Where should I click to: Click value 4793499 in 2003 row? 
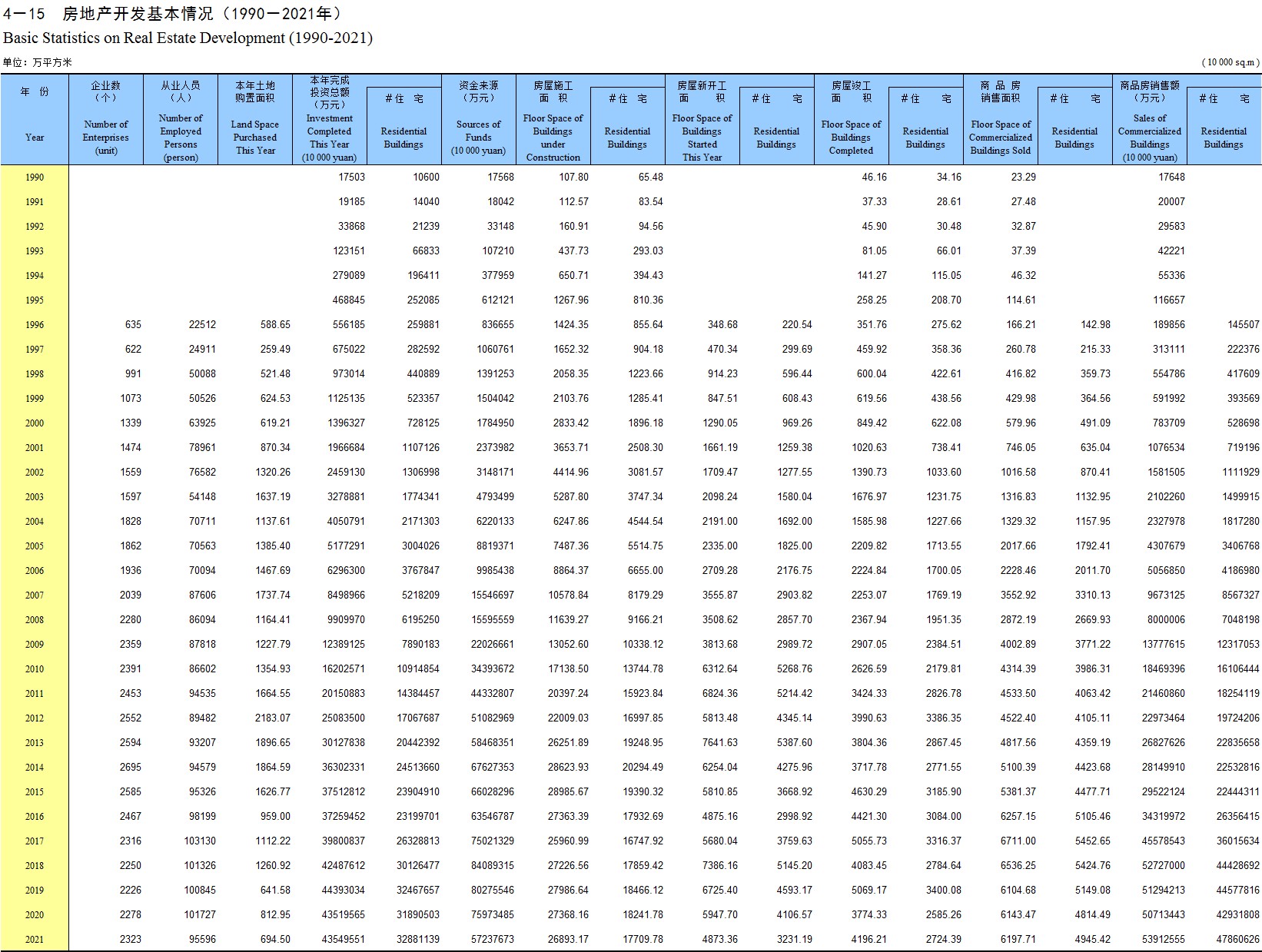(x=495, y=496)
